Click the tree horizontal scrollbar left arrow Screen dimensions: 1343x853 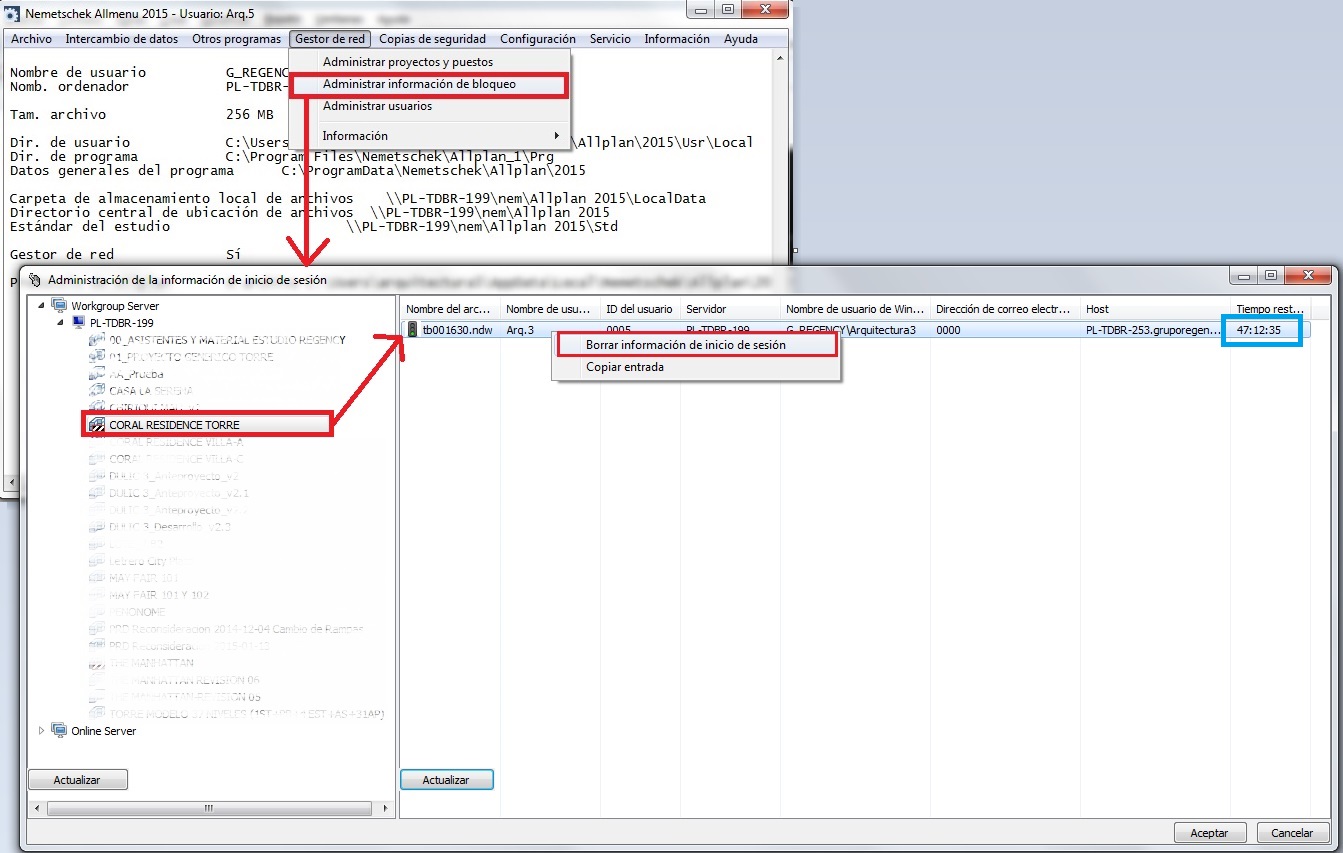36,807
